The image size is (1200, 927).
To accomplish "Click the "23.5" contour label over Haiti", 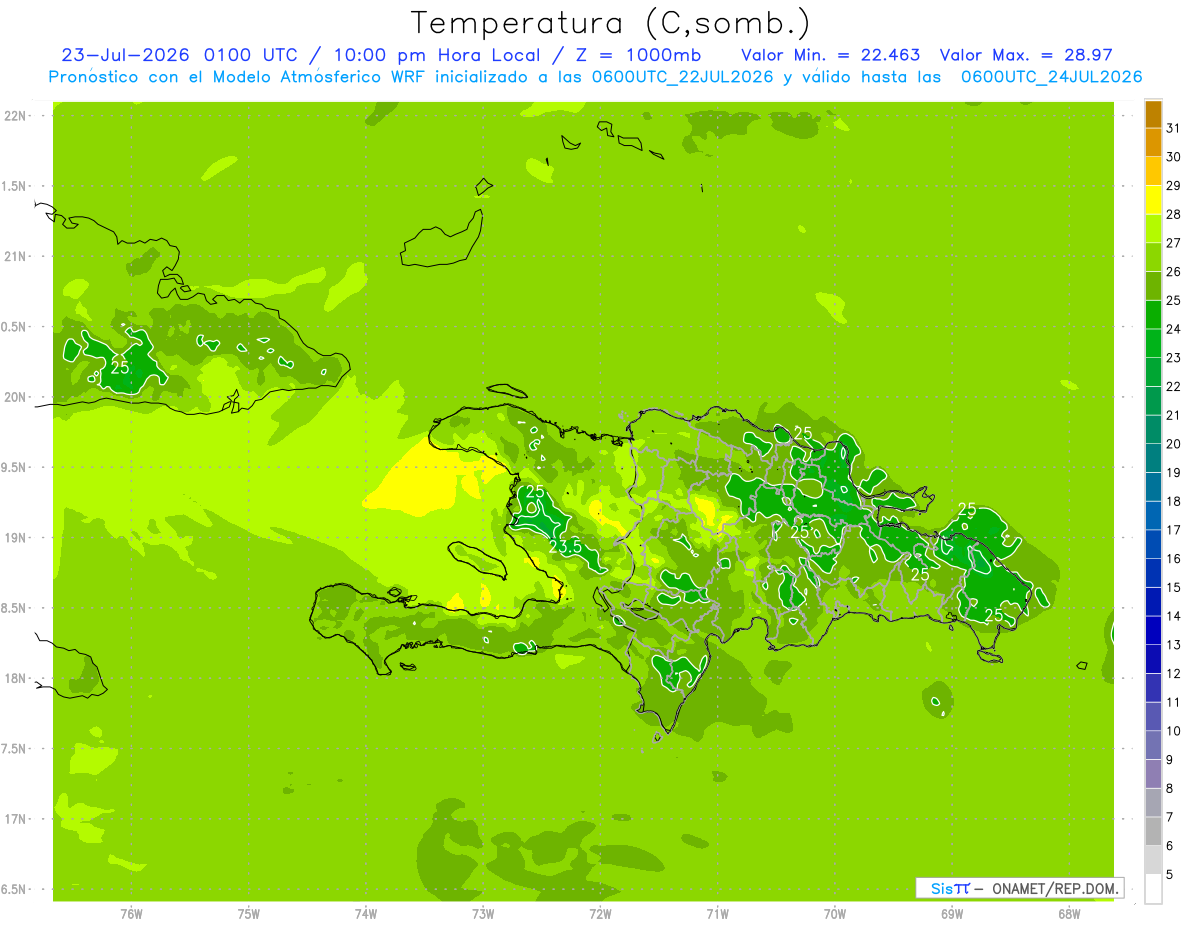I will [x=565, y=547].
